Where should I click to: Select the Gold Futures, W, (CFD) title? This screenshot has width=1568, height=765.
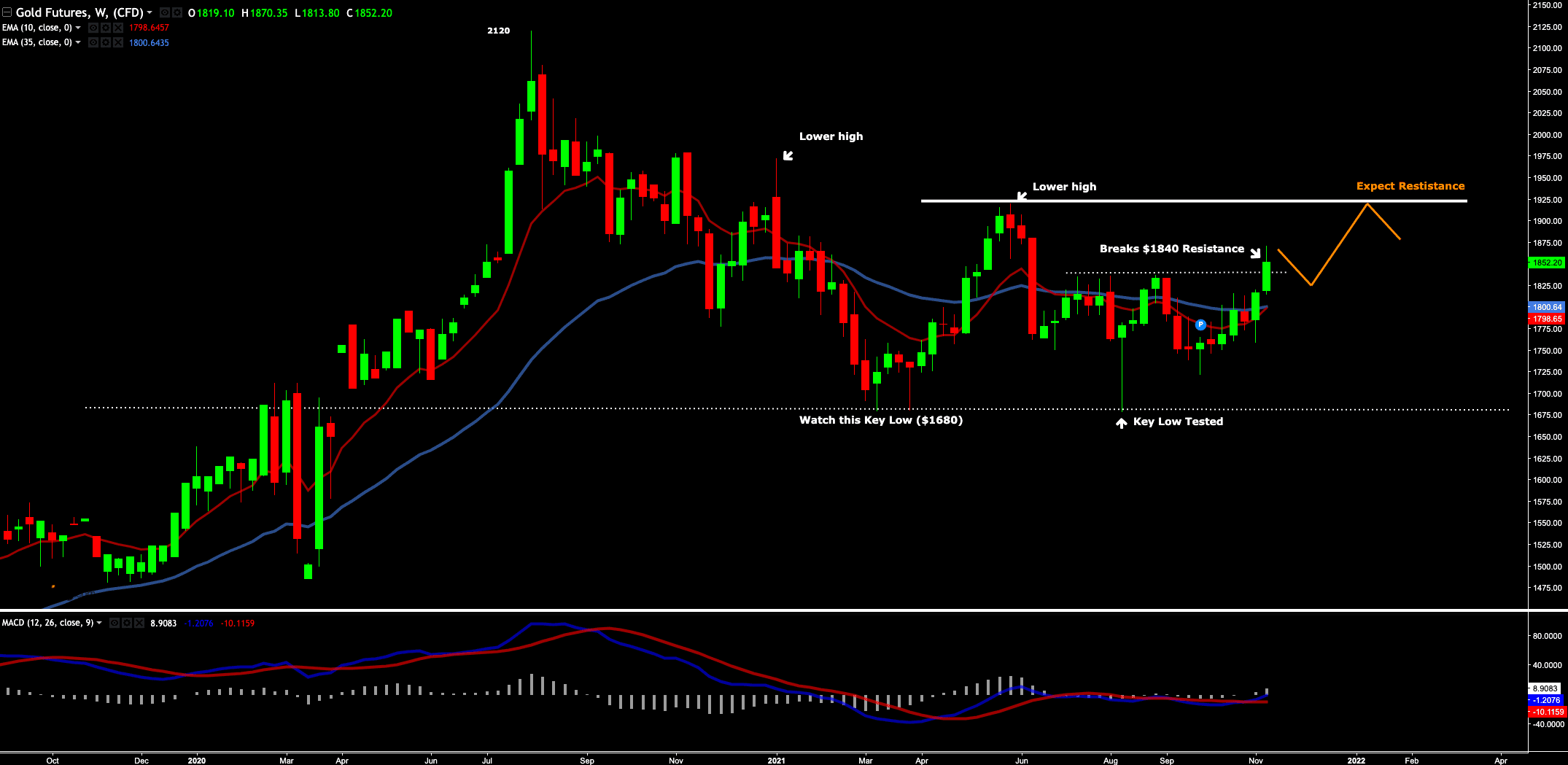[x=79, y=12]
